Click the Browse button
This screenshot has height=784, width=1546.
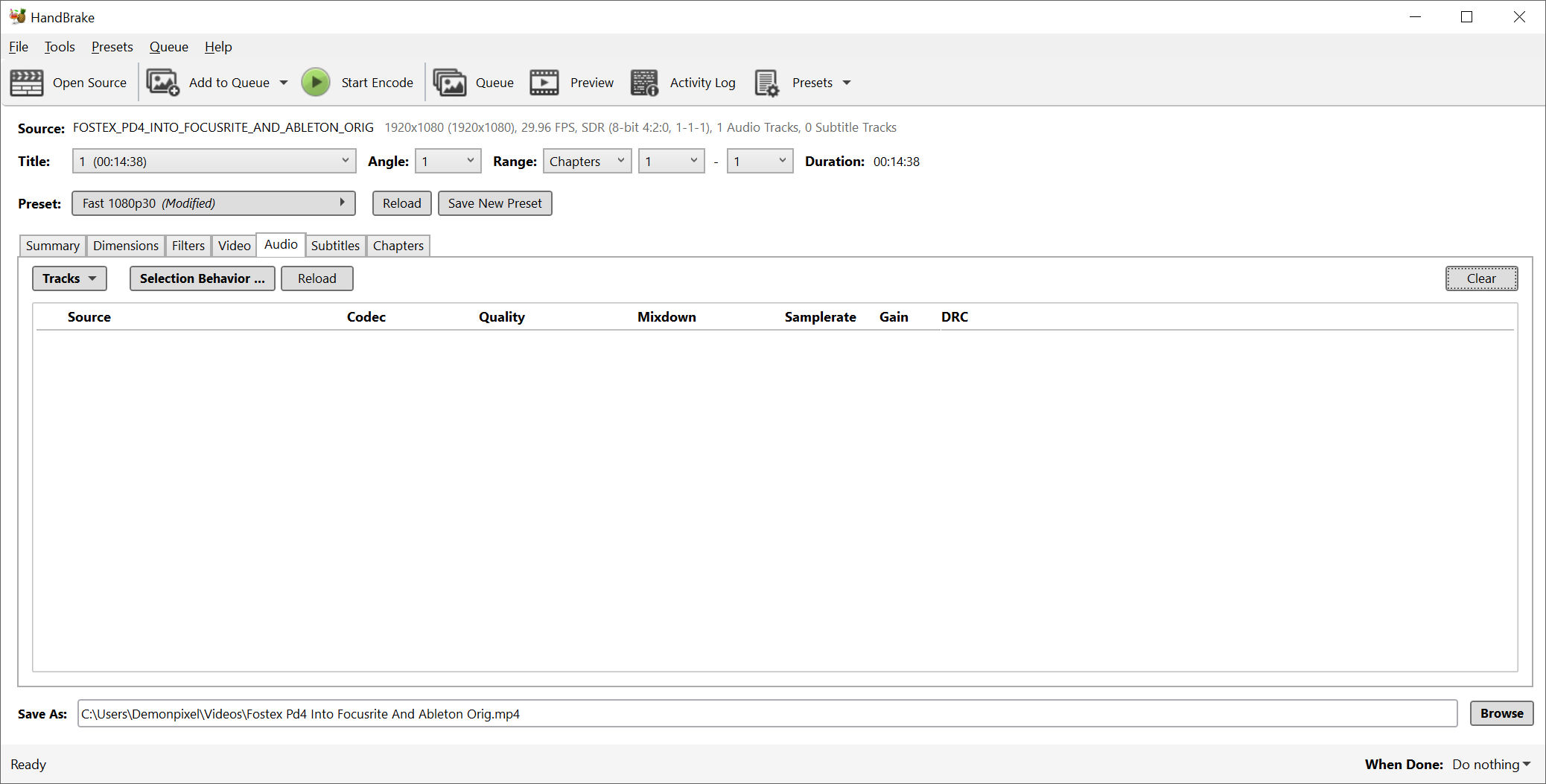click(1502, 713)
